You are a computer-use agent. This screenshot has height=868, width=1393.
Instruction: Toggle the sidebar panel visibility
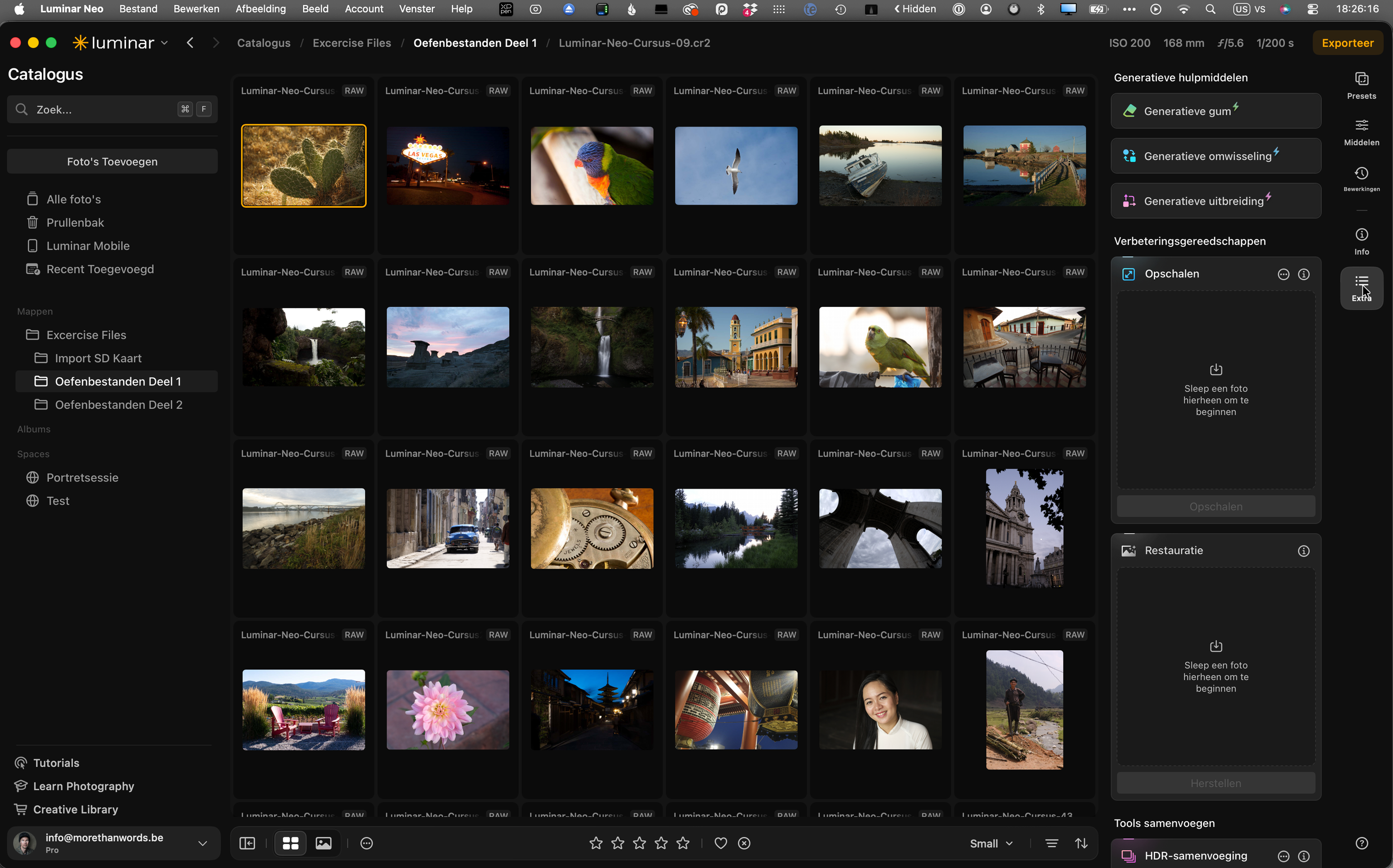point(247,843)
